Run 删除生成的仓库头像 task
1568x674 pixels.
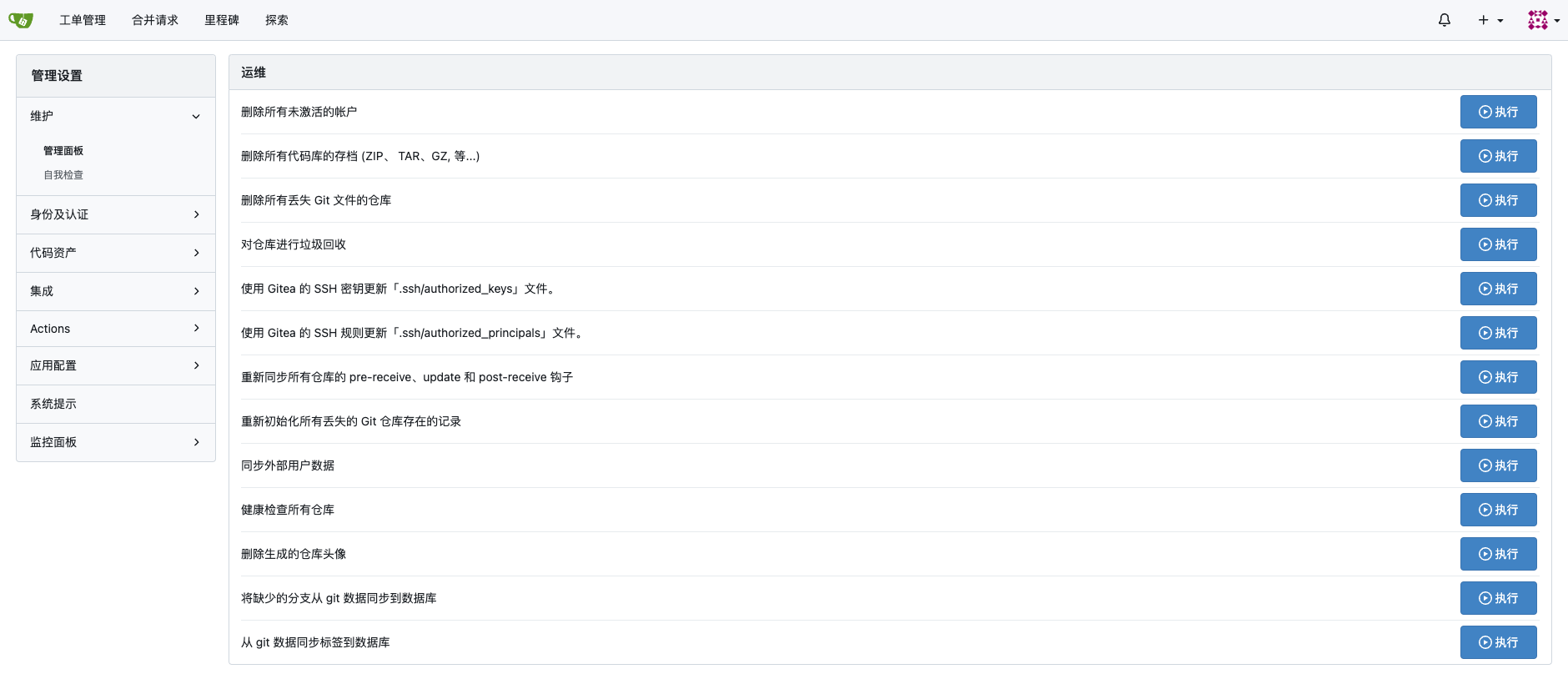(1498, 554)
